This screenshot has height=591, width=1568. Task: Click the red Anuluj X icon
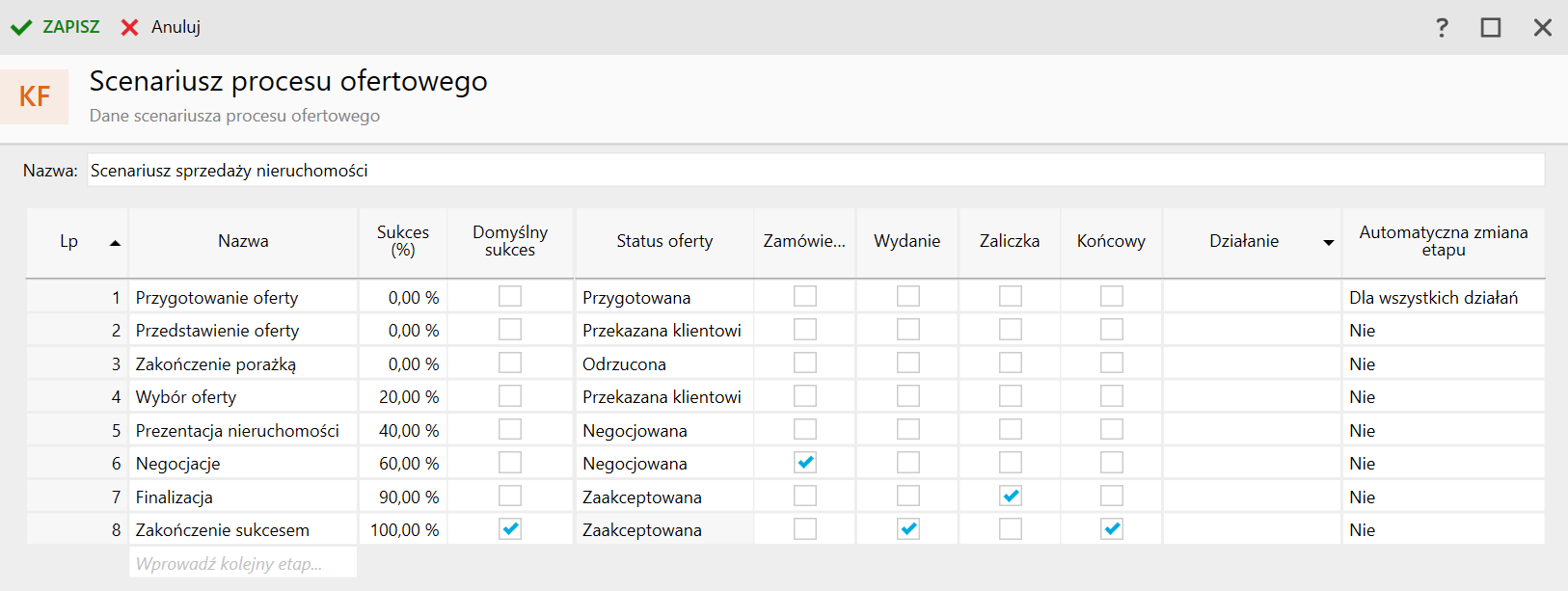tap(129, 28)
